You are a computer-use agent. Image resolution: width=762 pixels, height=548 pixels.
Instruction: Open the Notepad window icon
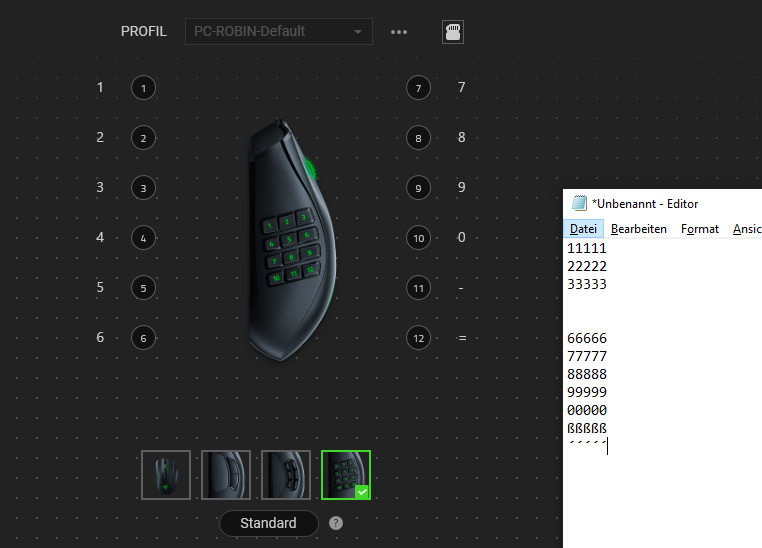(579, 203)
